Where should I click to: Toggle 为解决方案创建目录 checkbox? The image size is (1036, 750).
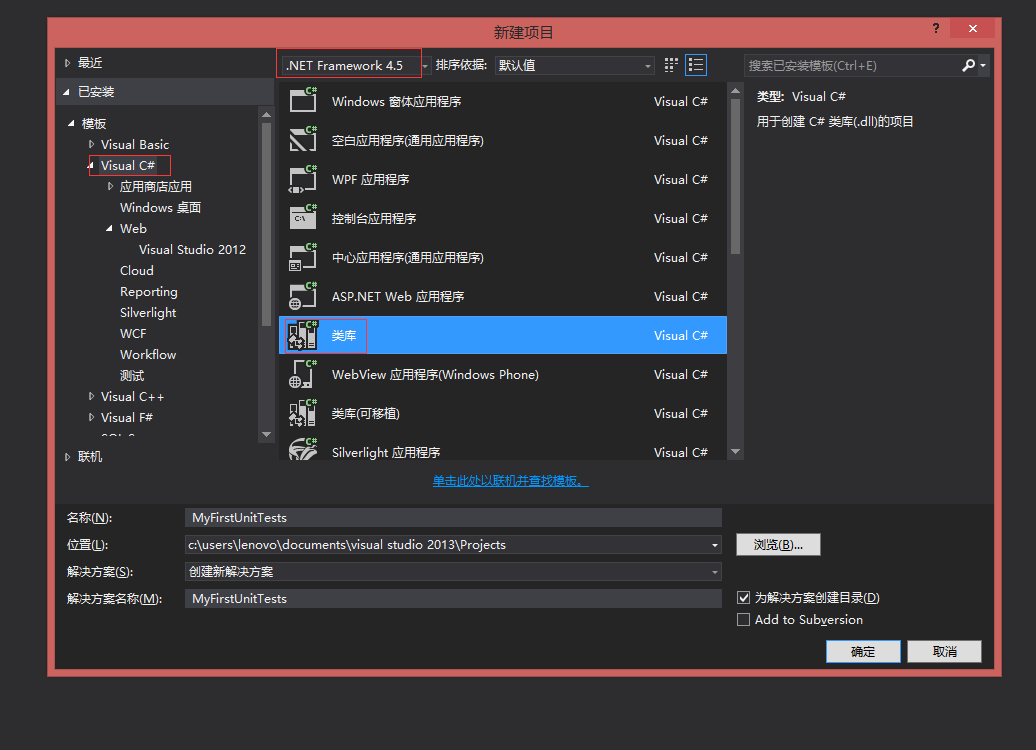coord(743,597)
